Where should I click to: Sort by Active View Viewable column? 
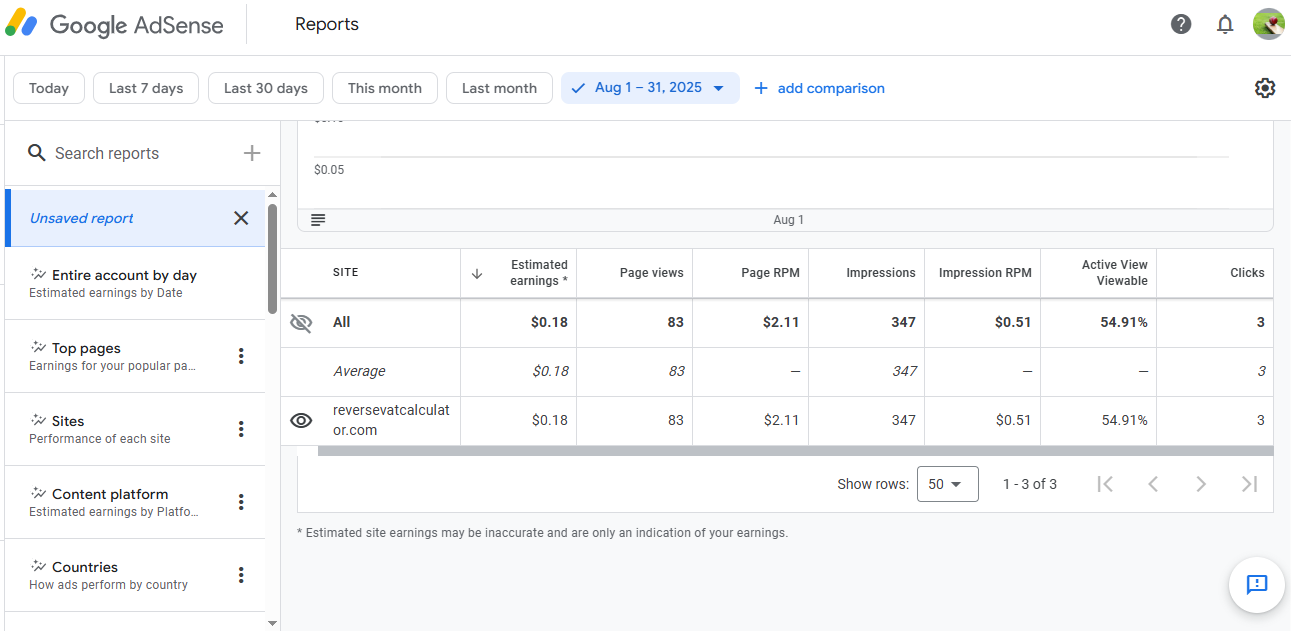click(x=1115, y=273)
